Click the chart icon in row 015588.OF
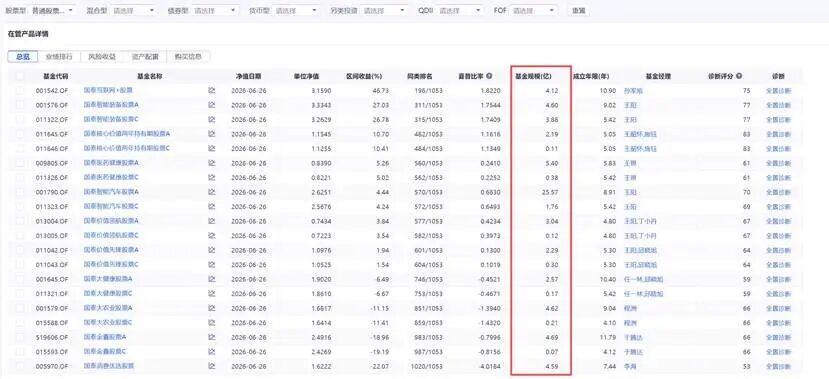The height and width of the screenshot is (379, 829). 212,322
